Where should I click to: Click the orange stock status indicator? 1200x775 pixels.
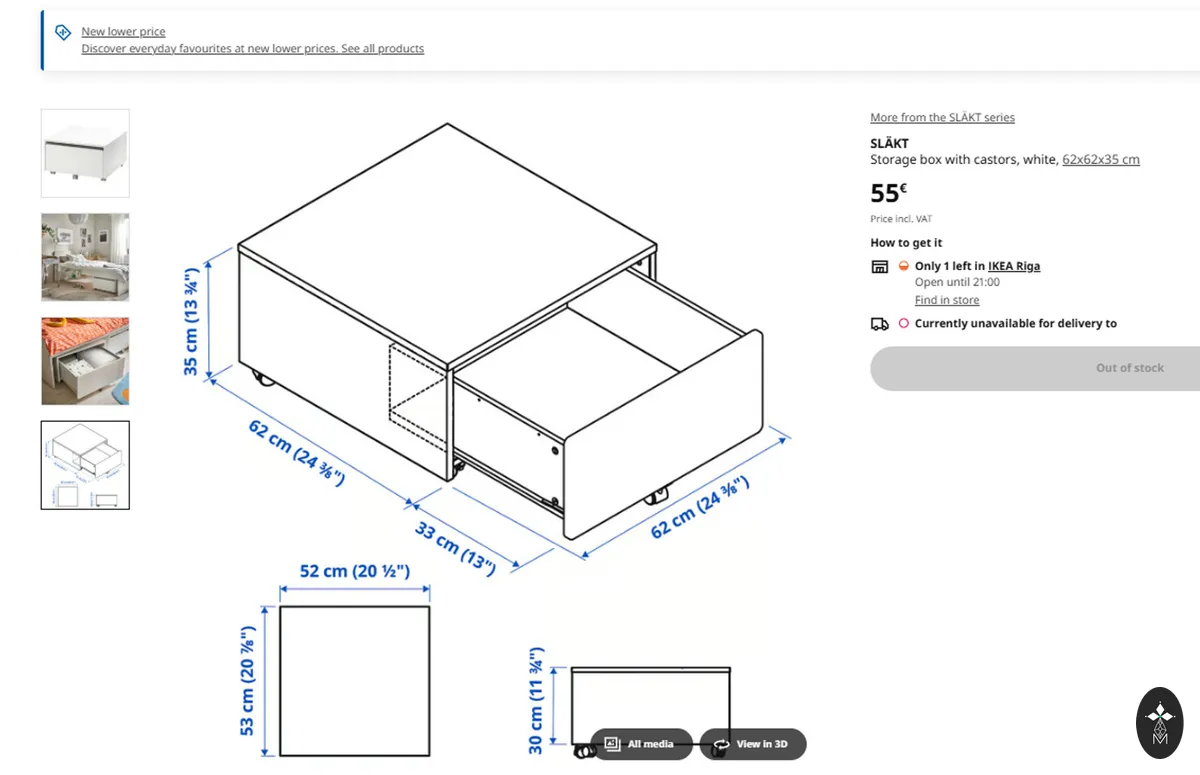[x=903, y=266]
